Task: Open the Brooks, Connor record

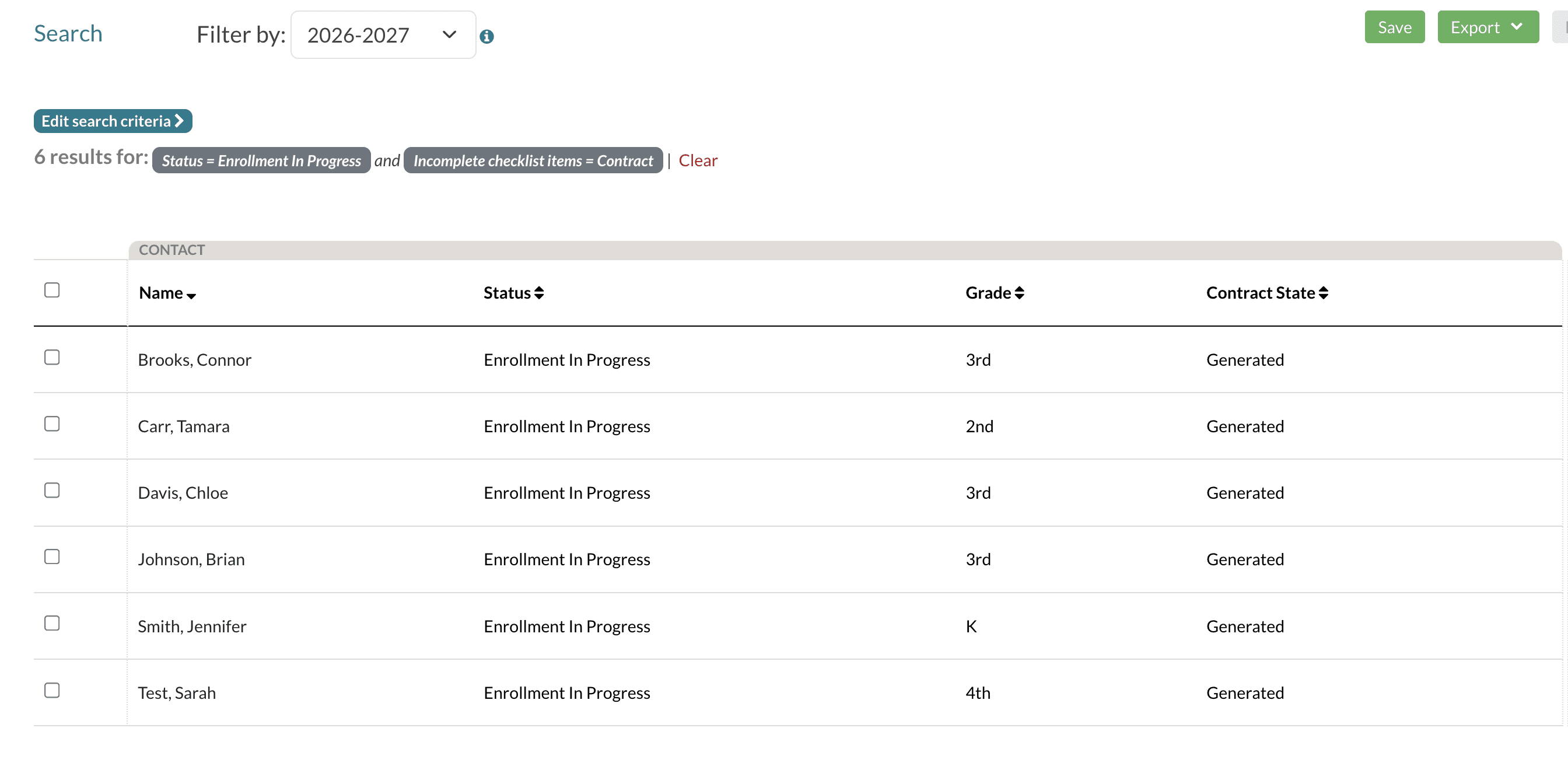Action: [194, 360]
